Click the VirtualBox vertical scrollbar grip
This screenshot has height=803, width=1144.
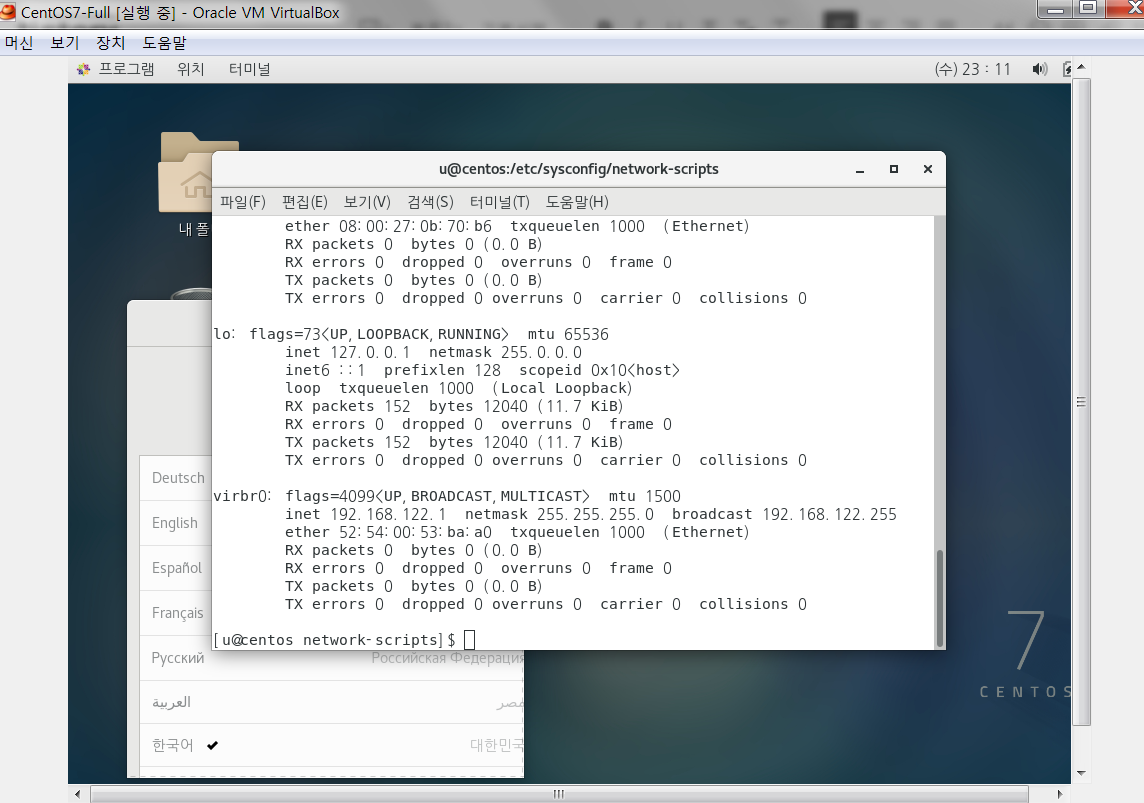[1081, 401]
